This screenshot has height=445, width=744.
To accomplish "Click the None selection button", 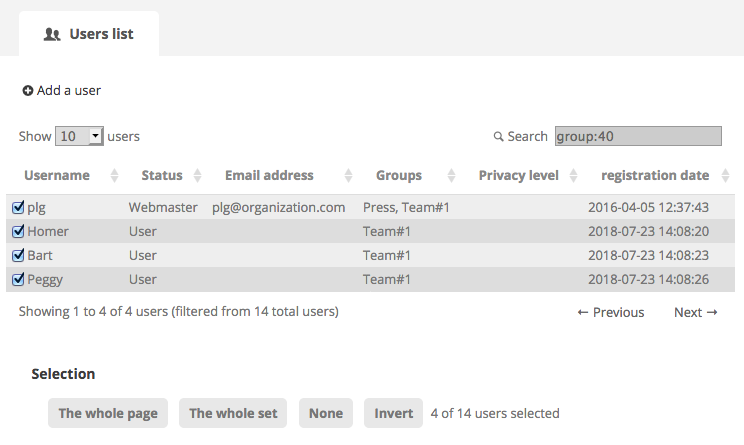I will click(x=326, y=413).
